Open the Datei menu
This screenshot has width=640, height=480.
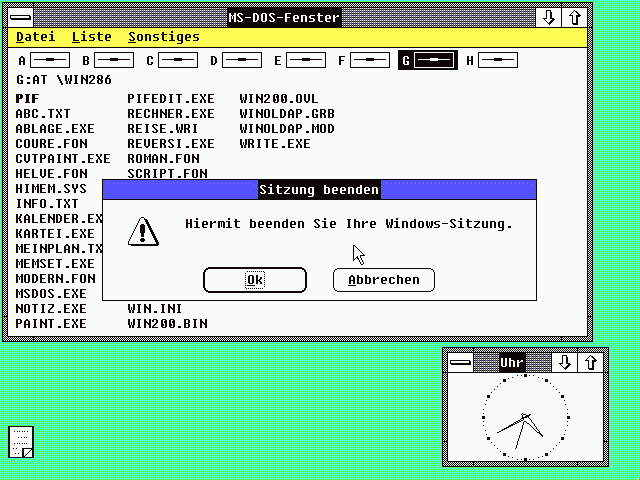pyautogui.click(x=36, y=37)
